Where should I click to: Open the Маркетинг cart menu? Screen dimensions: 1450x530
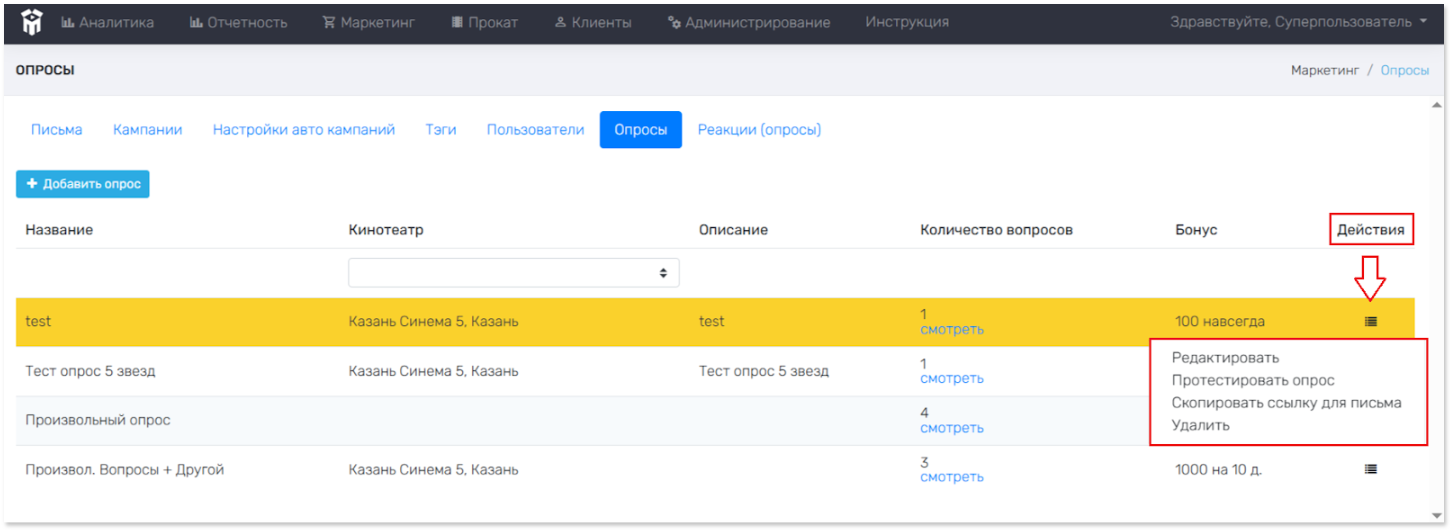click(x=368, y=22)
